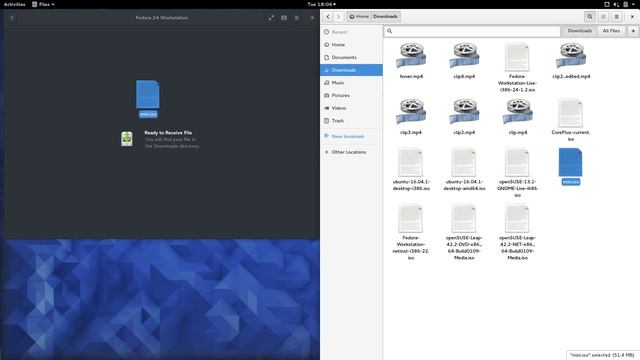This screenshot has width=640, height=360.
Task: Select openSUSE-Leap-42.2-DVD iso file
Action: pyautogui.click(x=464, y=232)
